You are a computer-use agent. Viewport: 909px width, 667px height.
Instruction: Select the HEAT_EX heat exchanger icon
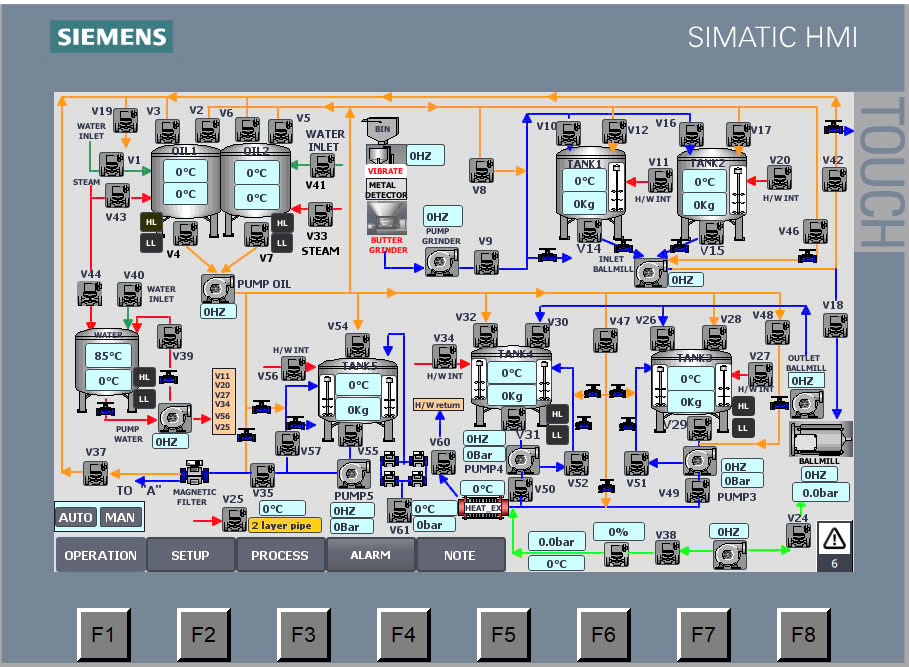[x=483, y=508]
